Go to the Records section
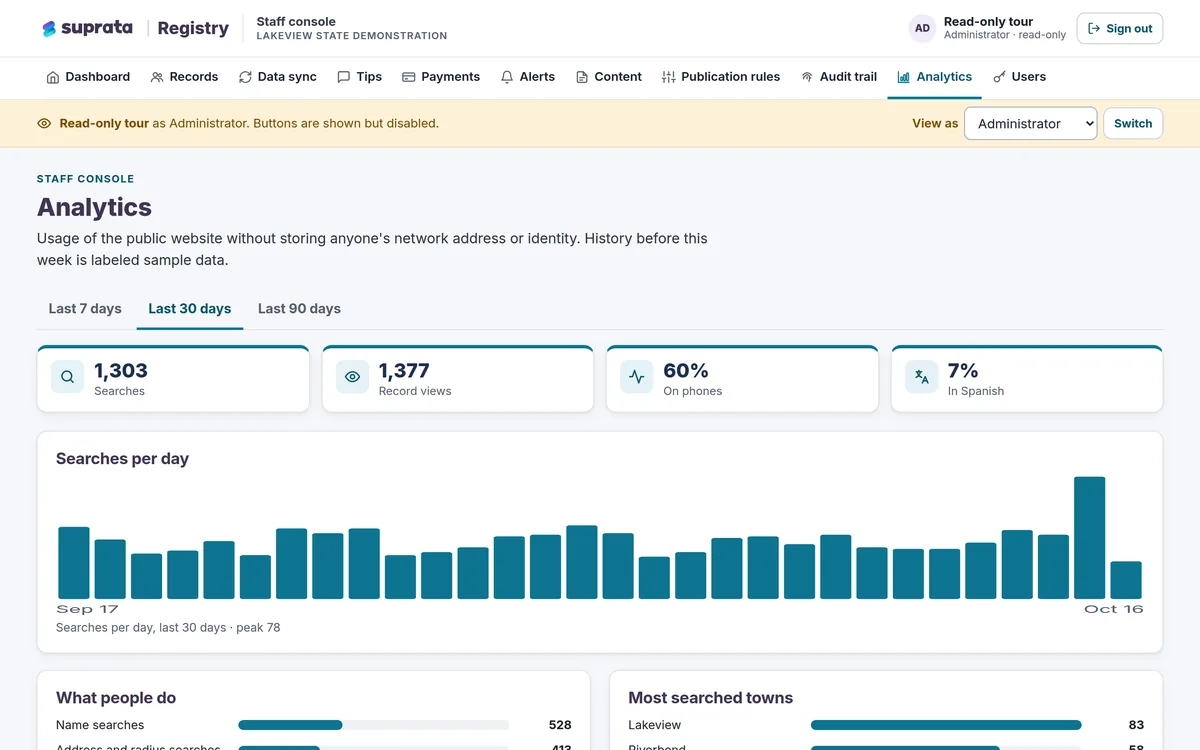The width and height of the screenshot is (1200, 750). click(x=184, y=77)
